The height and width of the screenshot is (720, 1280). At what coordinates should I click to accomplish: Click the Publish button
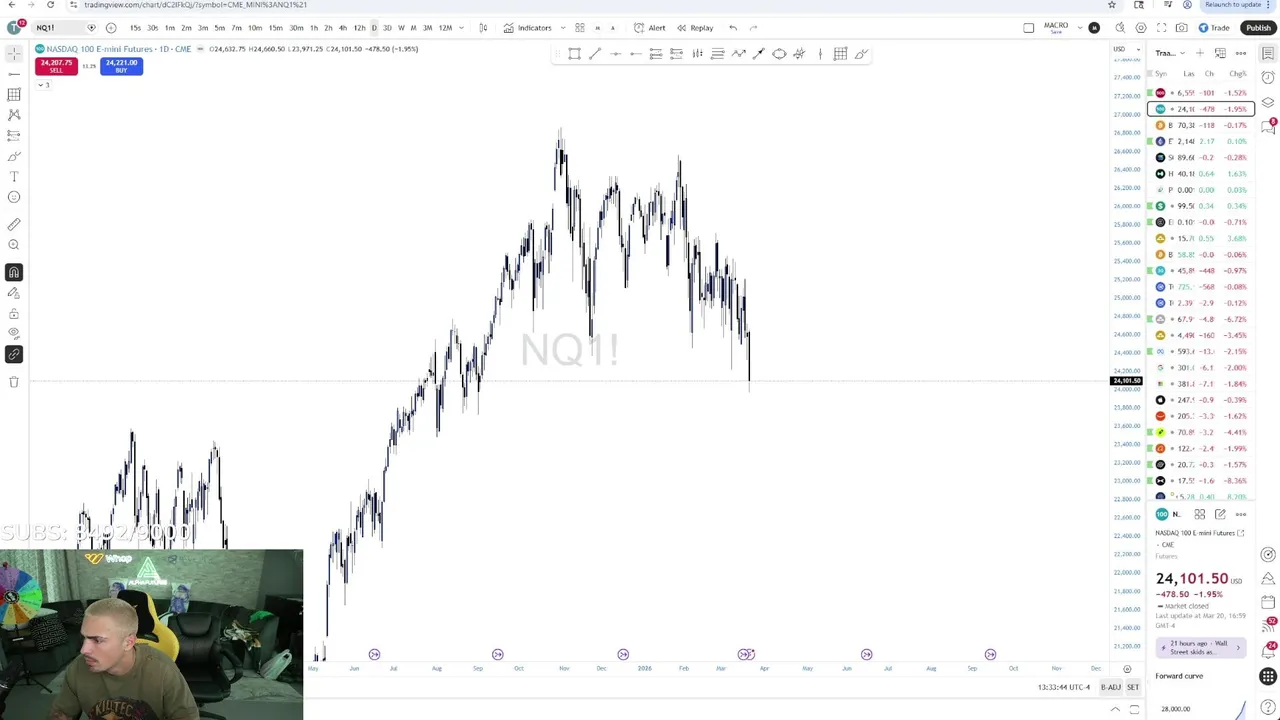coord(1258,28)
